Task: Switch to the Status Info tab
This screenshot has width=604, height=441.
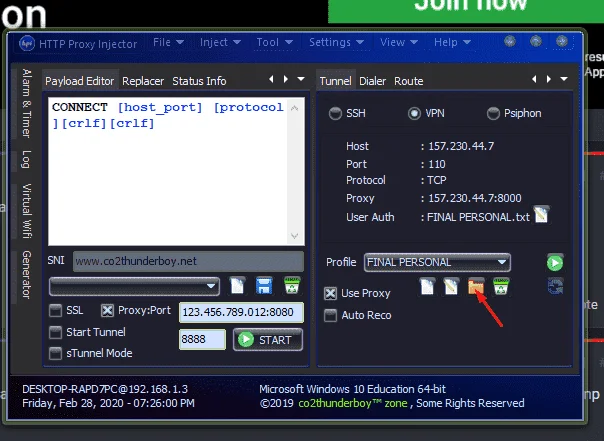Action: click(199, 81)
